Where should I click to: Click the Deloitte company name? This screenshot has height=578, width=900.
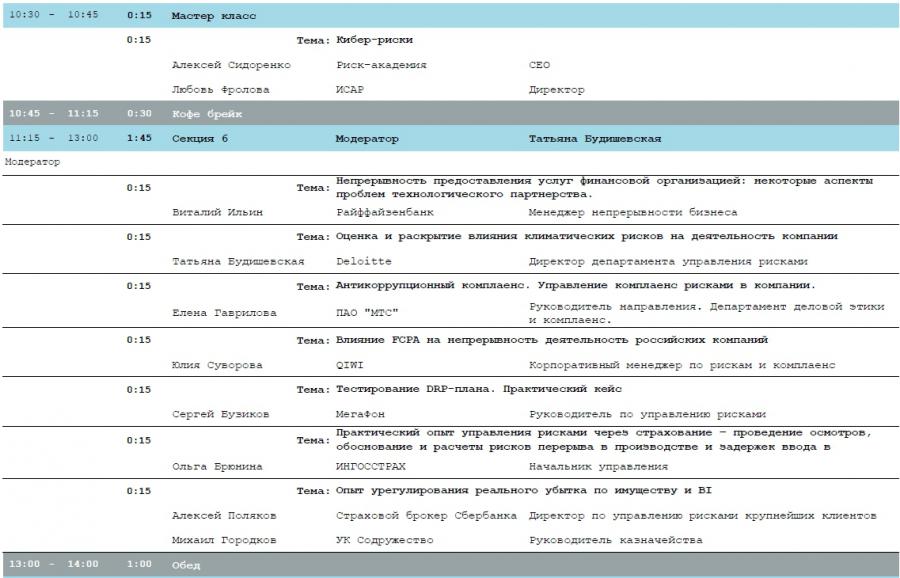tap(357, 261)
